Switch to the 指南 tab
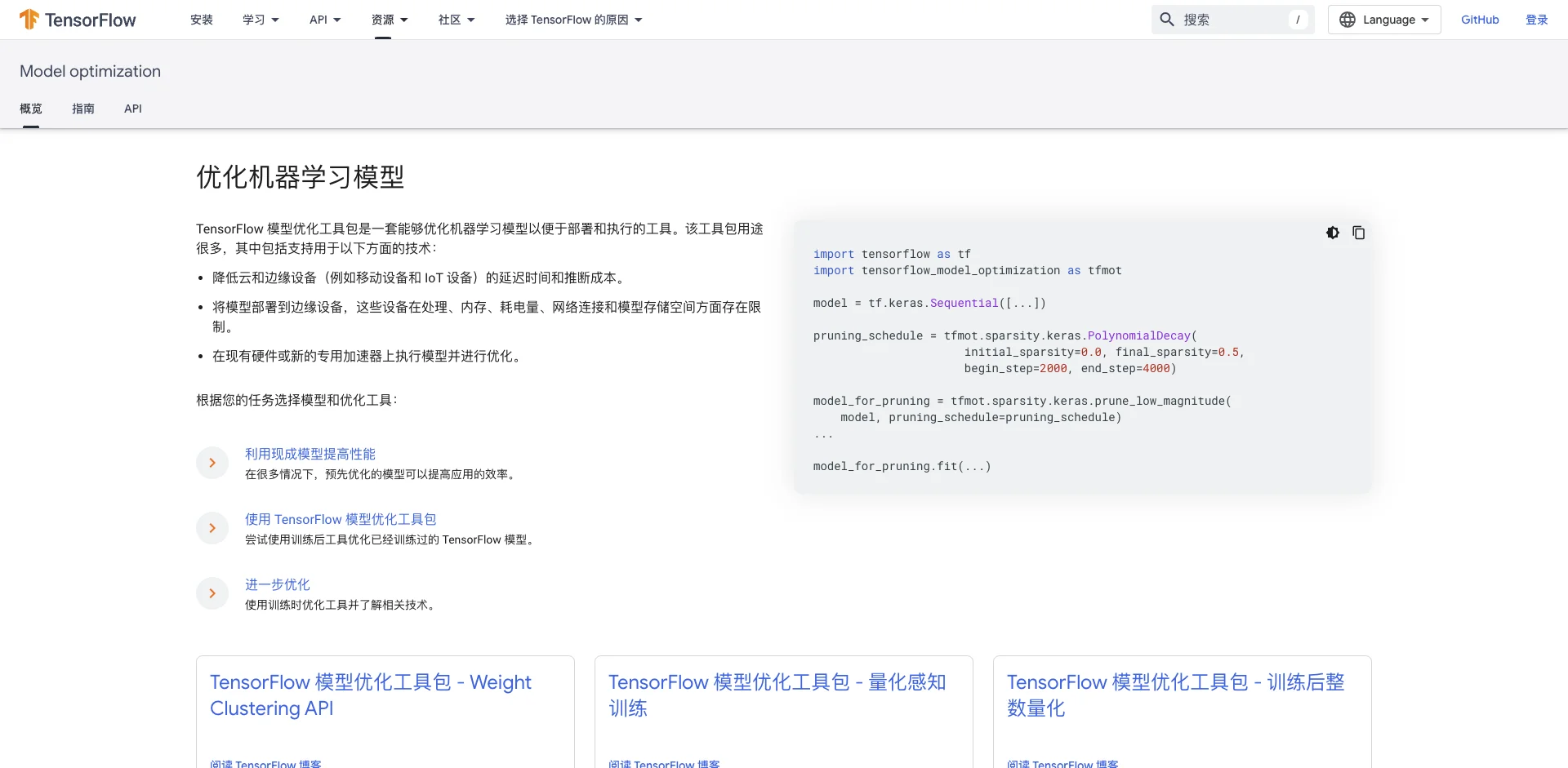1568x768 pixels. [x=83, y=109]
